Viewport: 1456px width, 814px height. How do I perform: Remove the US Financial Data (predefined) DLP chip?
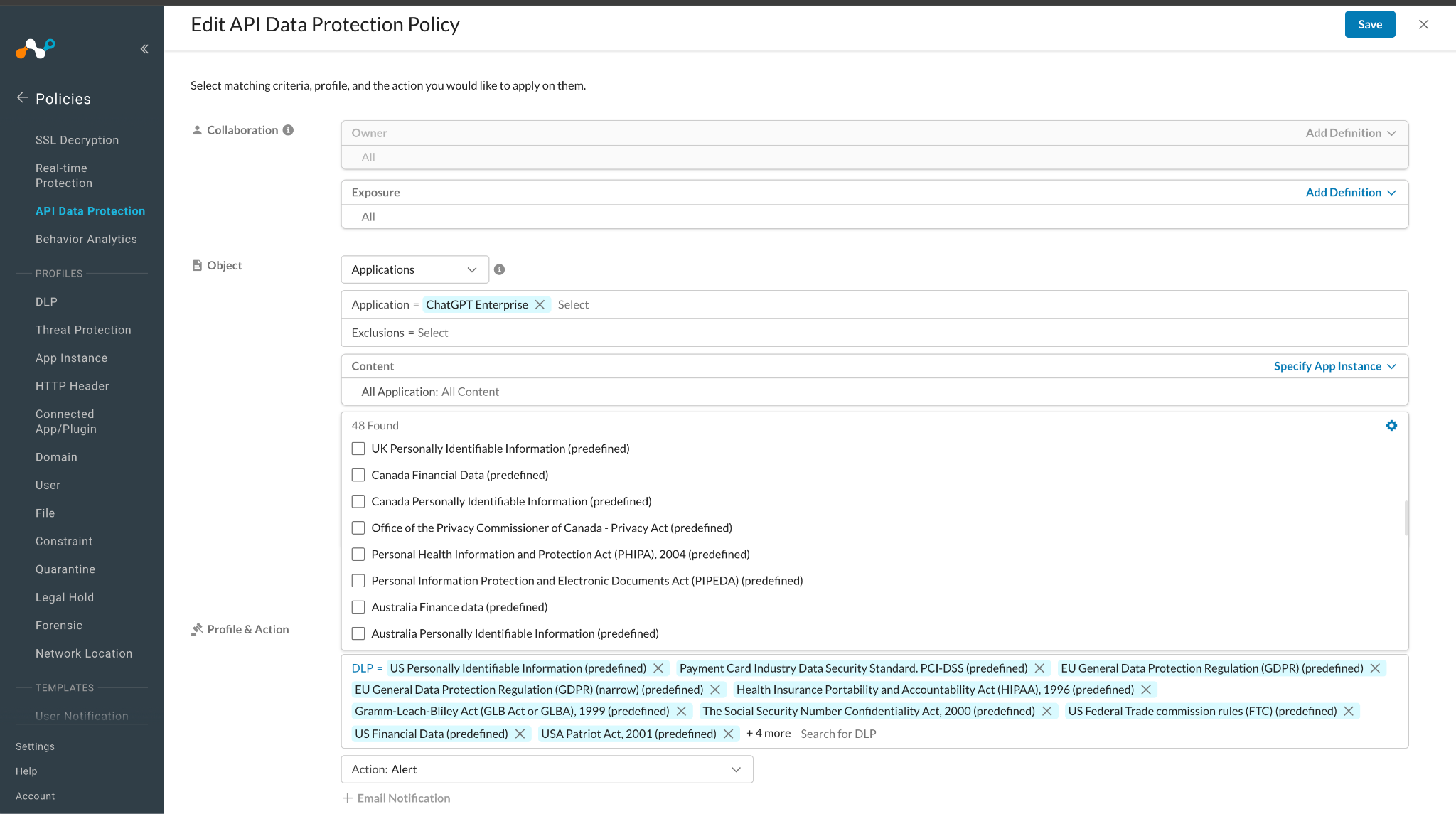[520, 733]
